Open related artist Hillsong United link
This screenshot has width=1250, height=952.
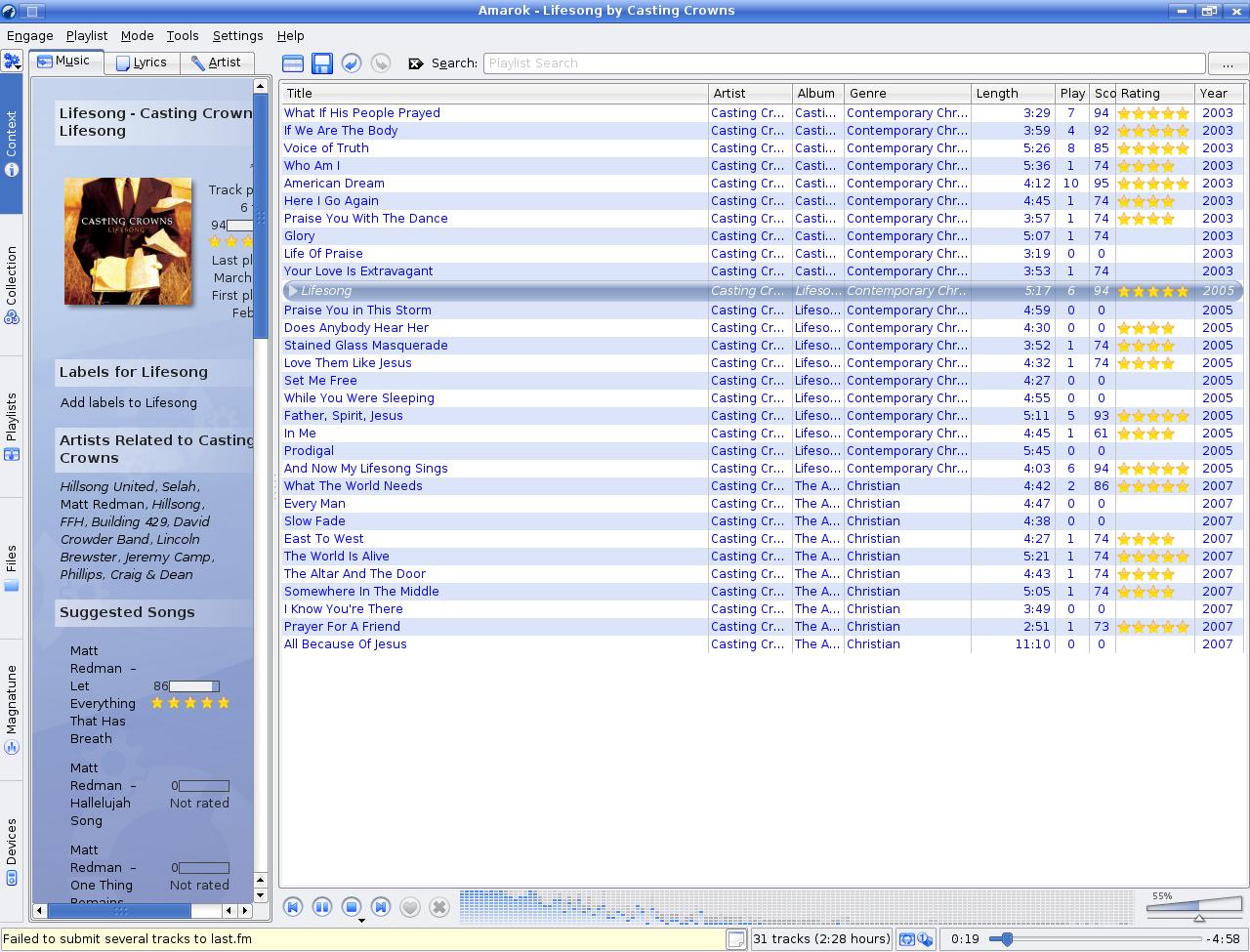point(107,486)
